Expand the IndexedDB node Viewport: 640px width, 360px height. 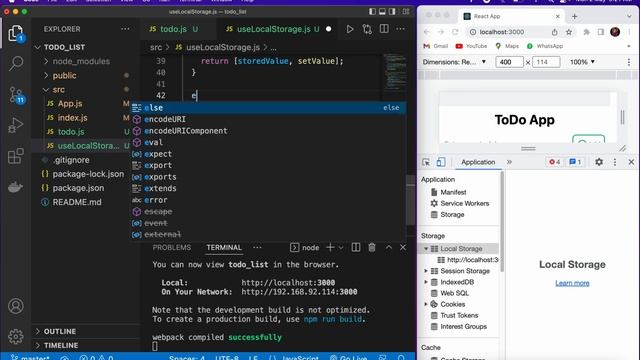tap(426, 282)
